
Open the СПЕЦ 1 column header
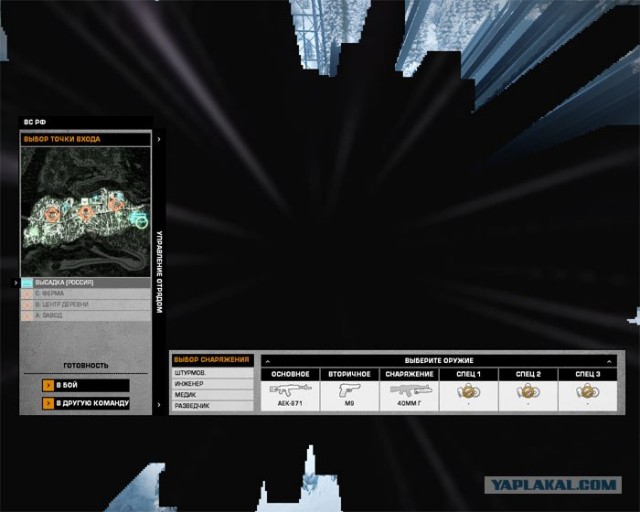[469, 374]
